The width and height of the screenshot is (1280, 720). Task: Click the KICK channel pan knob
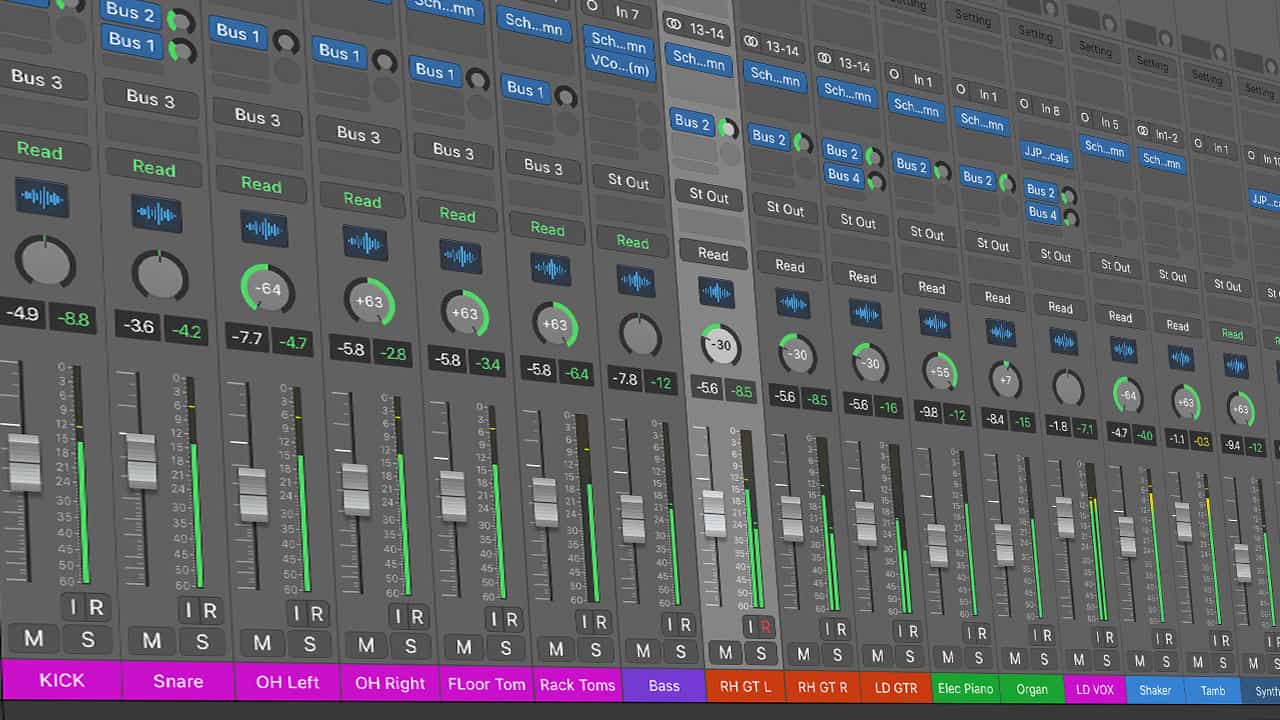(x=45, y=262)
